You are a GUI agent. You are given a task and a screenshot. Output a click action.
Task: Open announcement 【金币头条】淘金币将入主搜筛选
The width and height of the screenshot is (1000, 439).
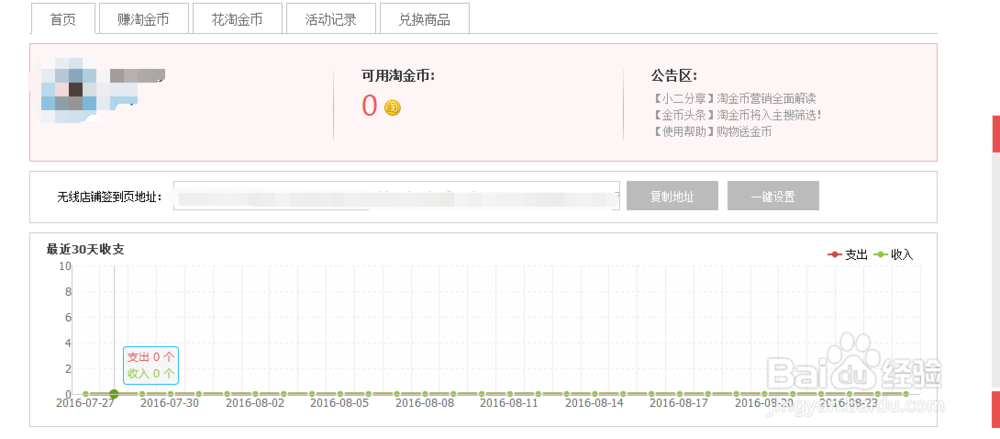tap(737, 115)
